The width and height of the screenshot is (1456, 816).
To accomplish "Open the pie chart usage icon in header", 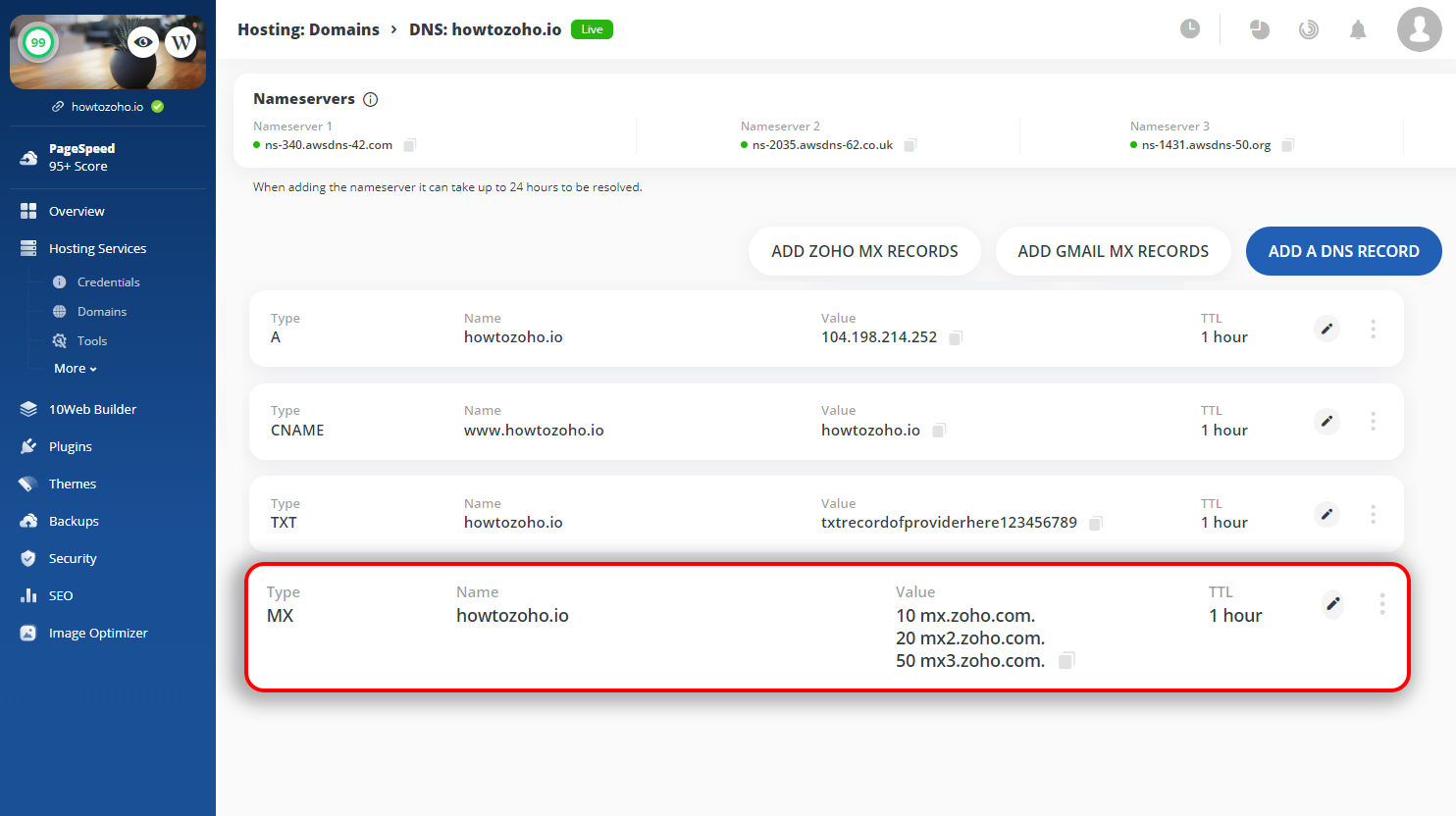I will [x=1260, y=29].
